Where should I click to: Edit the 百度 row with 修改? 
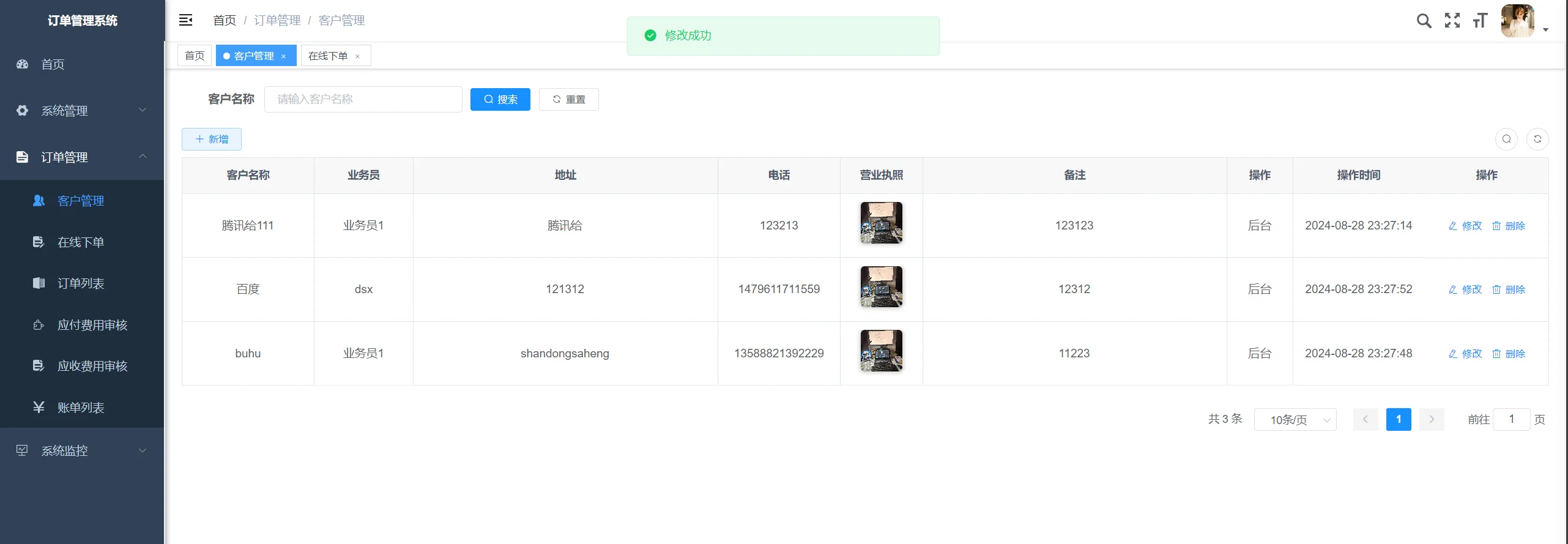1465,289
